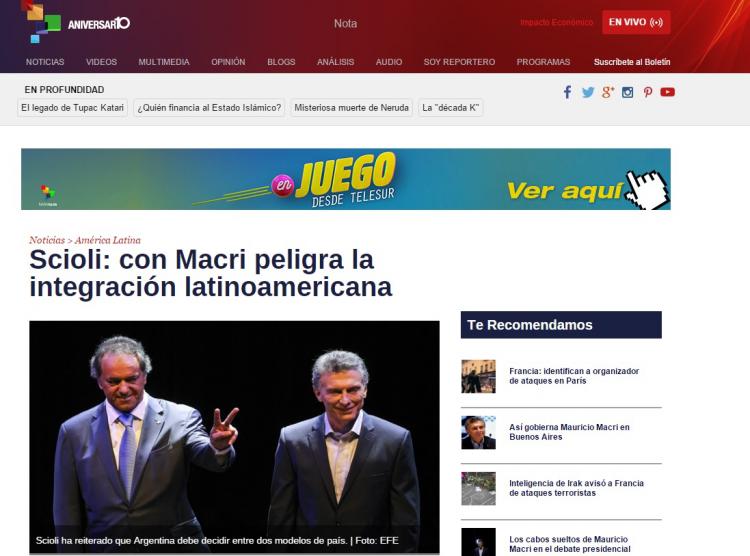
Task: Open the Impacto Económico link
Action: (556, 23)
